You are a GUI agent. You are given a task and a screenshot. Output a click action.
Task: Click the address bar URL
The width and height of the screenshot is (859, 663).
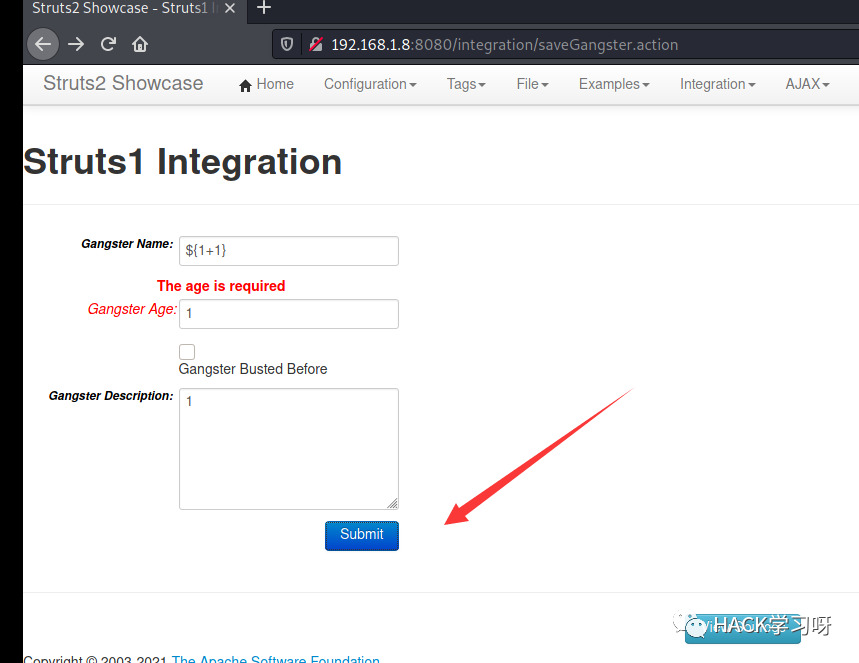pos(505,44)
